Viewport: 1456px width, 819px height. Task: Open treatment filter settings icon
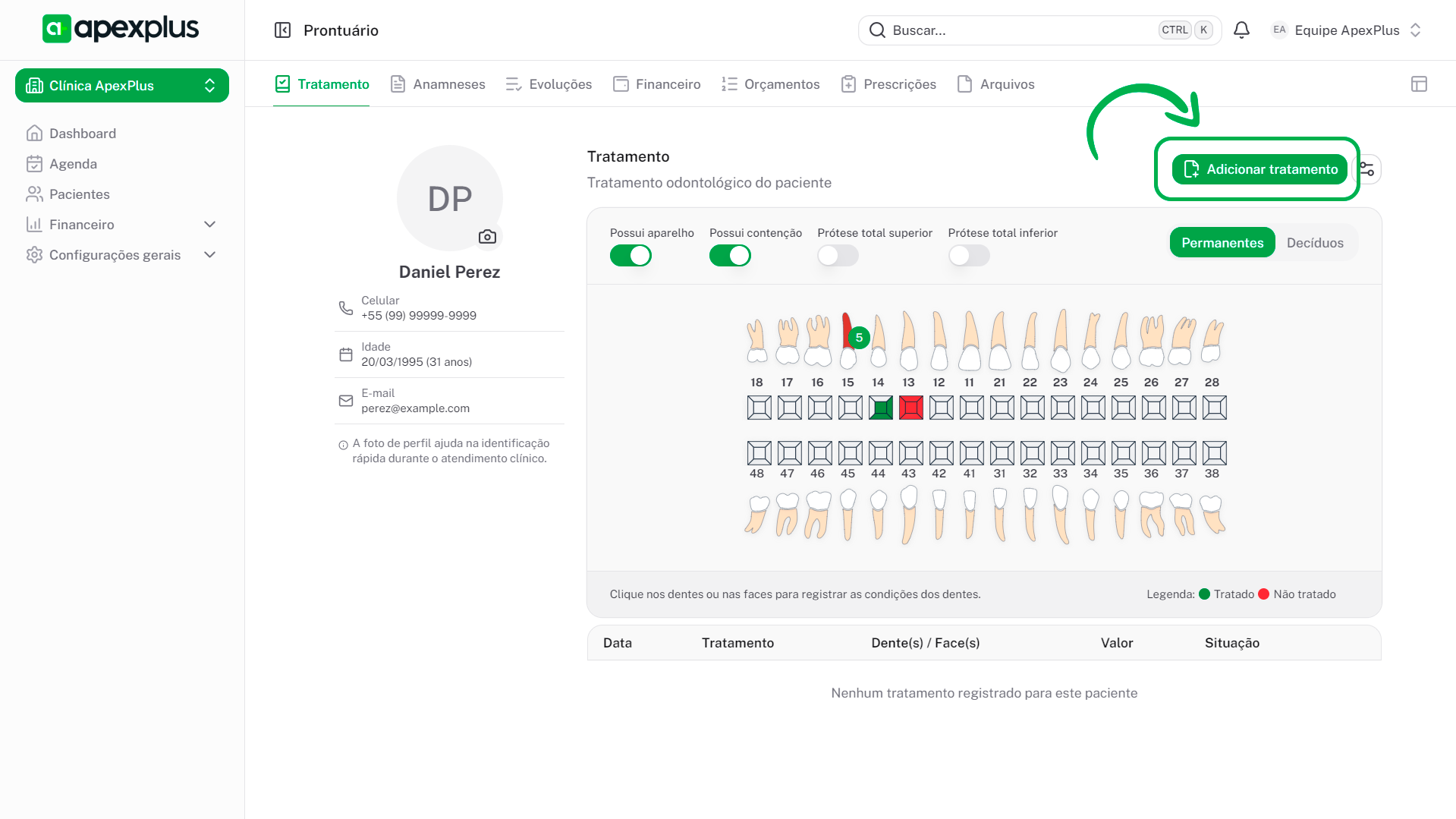1367,169
